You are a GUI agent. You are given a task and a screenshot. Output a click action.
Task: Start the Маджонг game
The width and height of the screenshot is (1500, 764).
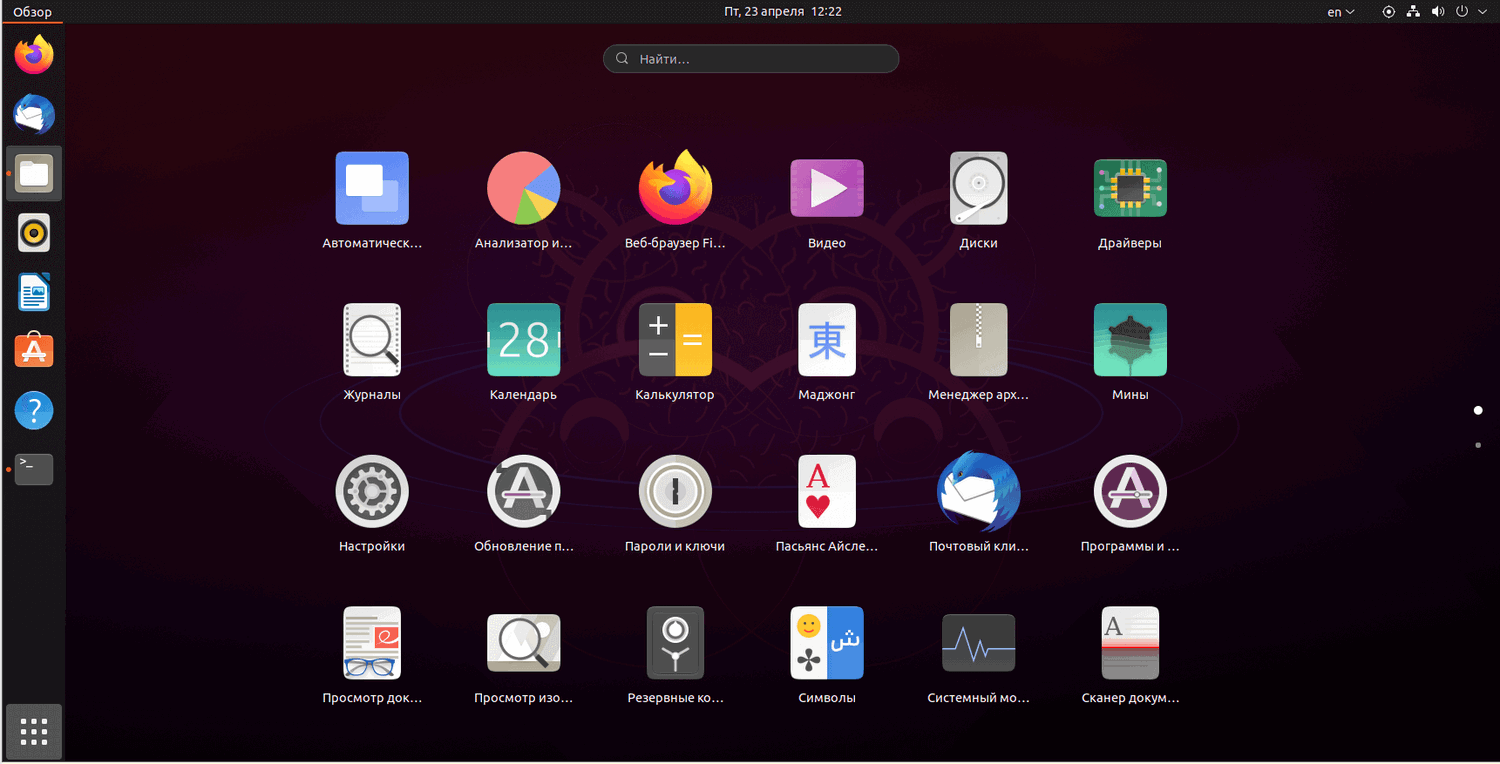click(827, 340)
